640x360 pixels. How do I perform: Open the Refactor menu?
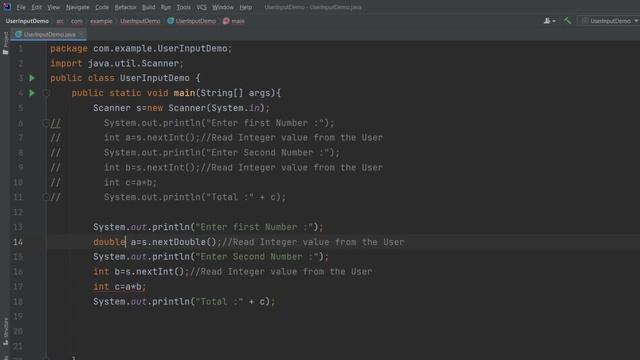(125, 7)
